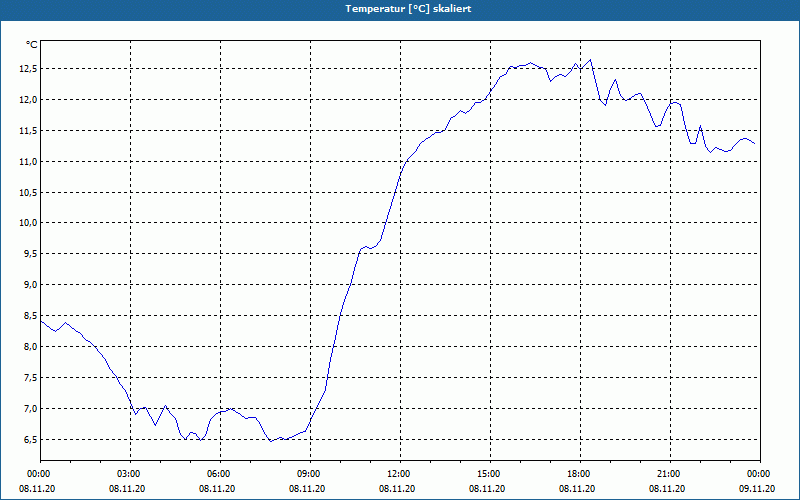Click the 08.11.20 date under 09:00
The image size is (800, 500).
point(307,489)
